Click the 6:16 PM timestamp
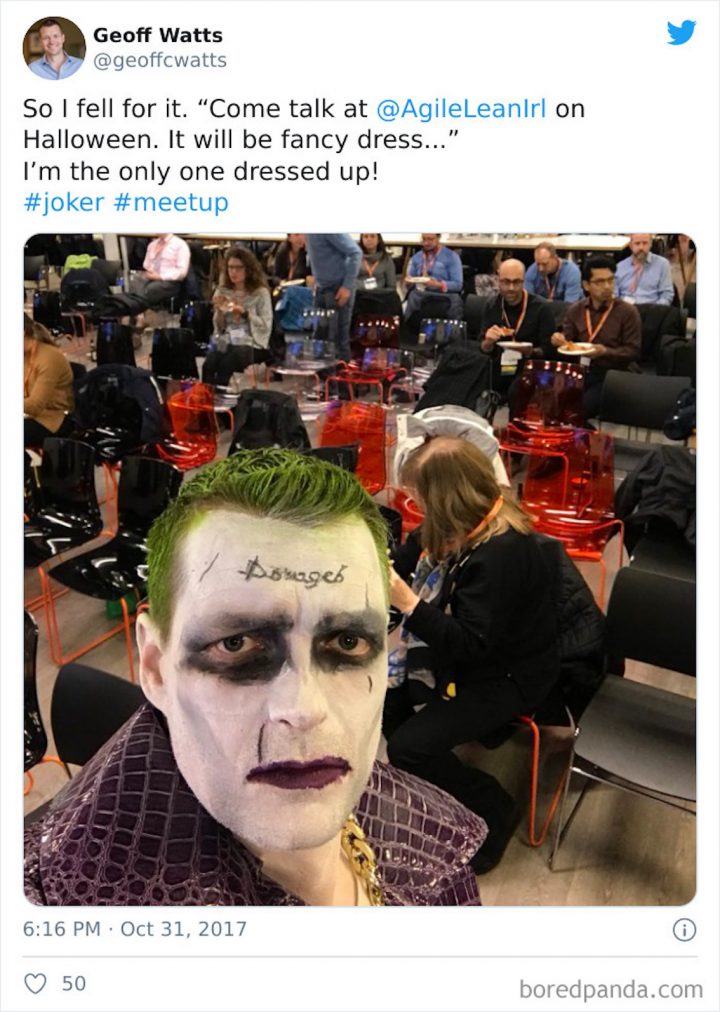Image resolution: width=720 pixels, height=1012 pixels. click(x=62, y=929)
